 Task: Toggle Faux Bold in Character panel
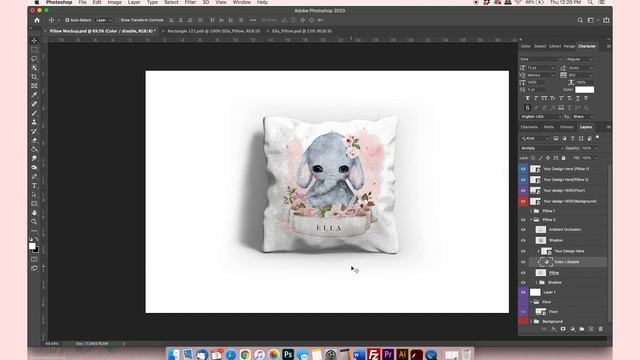pos(527,98)
